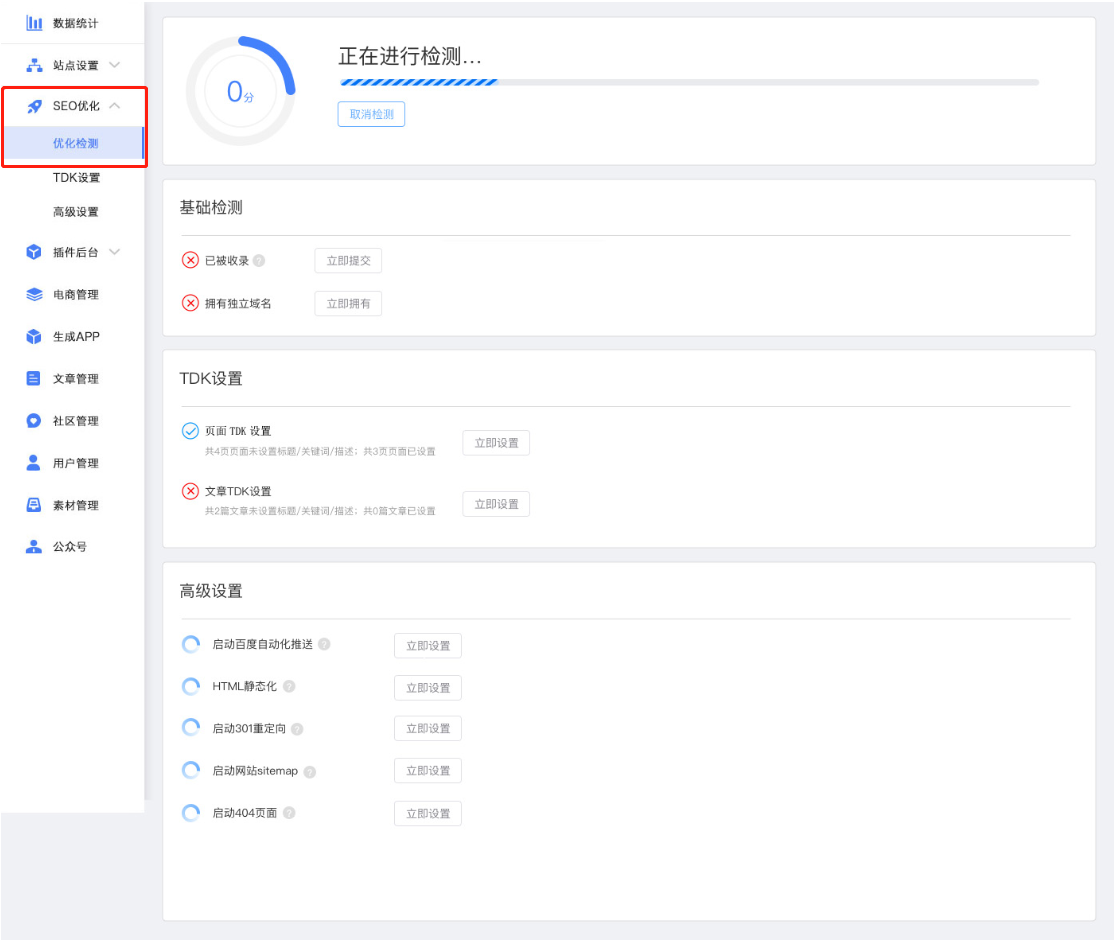The width and height of the screenshot is (1114, 941).
Task: Open the 高级设置 submenu item
Action: tap(76, 212)
